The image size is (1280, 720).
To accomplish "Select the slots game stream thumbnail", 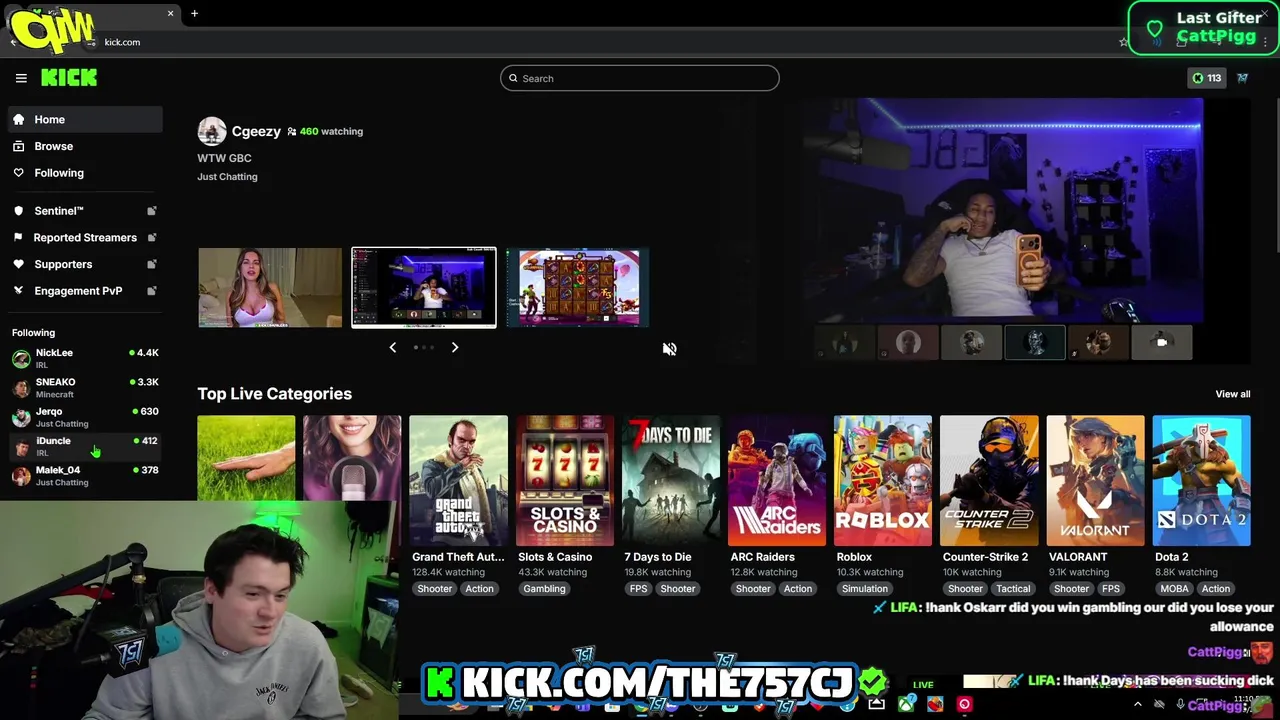I will 578,287.
